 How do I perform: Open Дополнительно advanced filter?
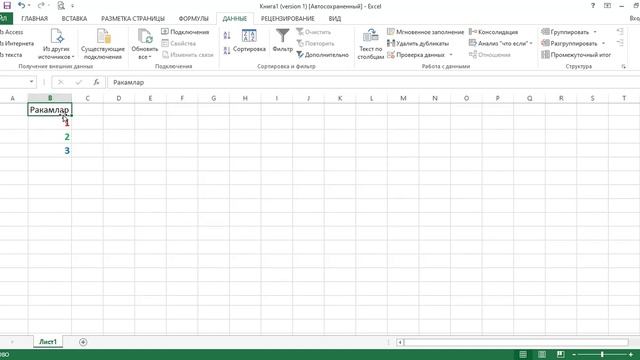[322, 55]
